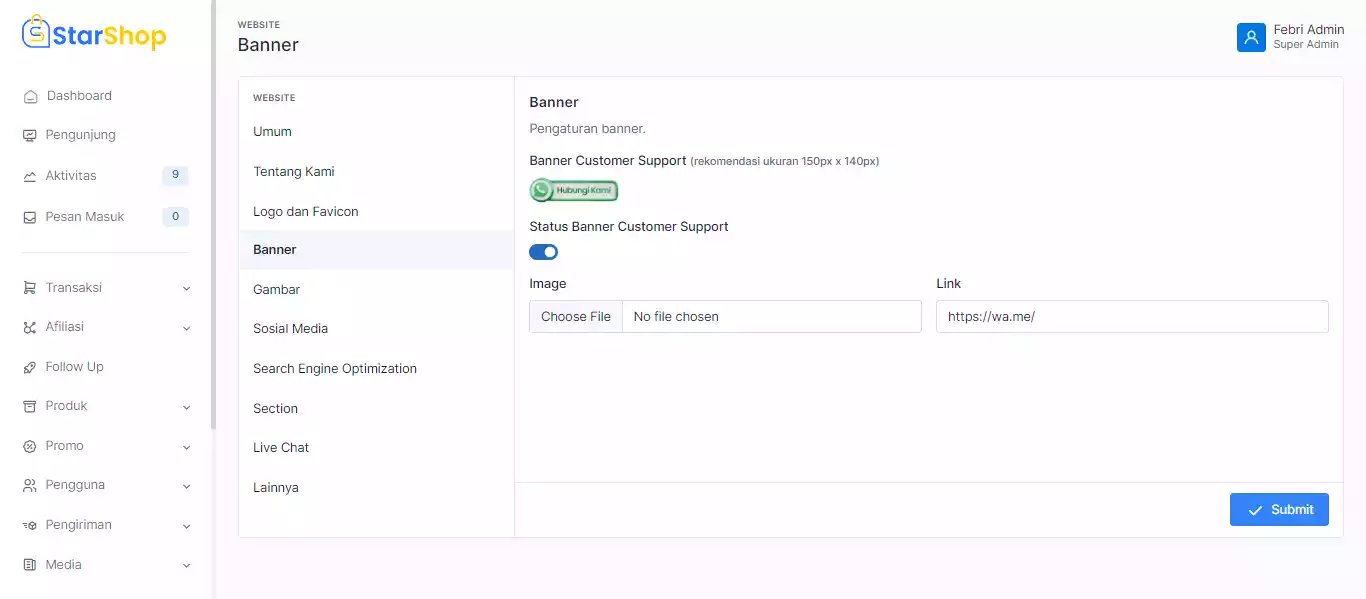
Task: Open Pesan Masuk inbox icon
Action: click(x=30, y=217)
